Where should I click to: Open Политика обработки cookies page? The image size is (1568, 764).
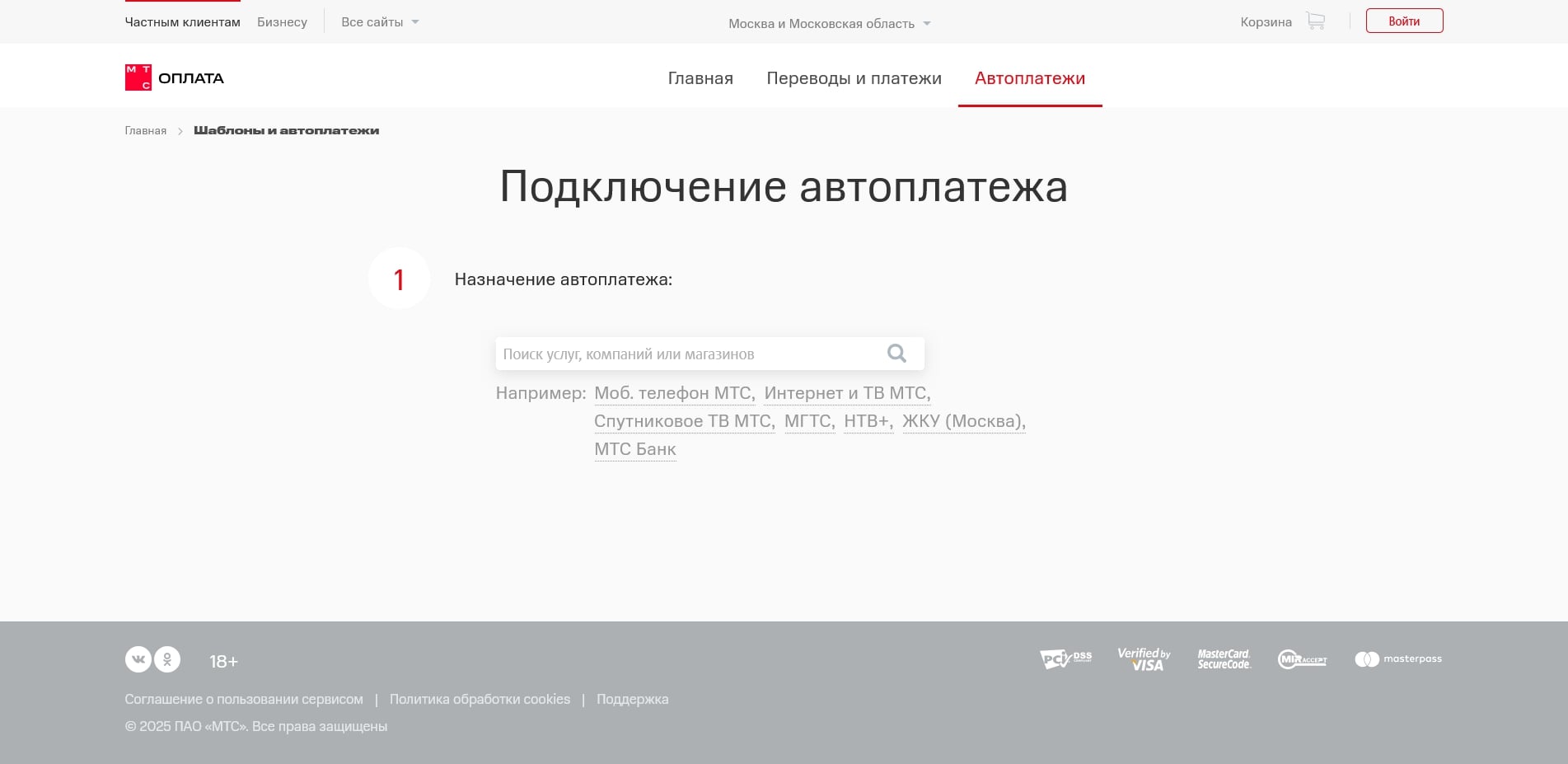tap(480, 698)
